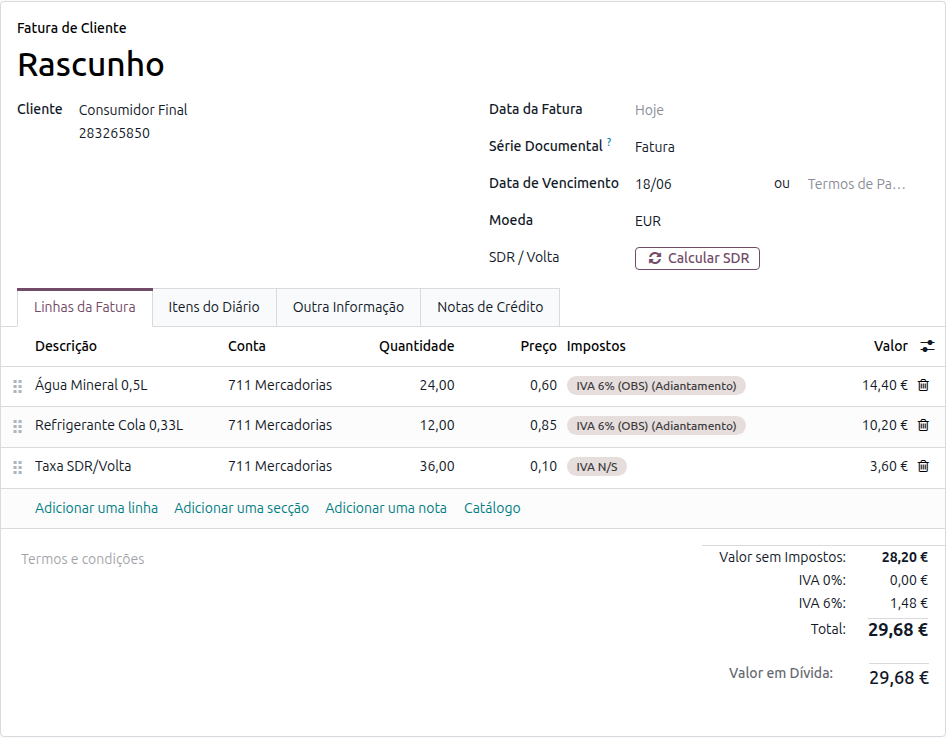Open column settings adjust icon
946x738 pixels.
click(x=927, y=346)
